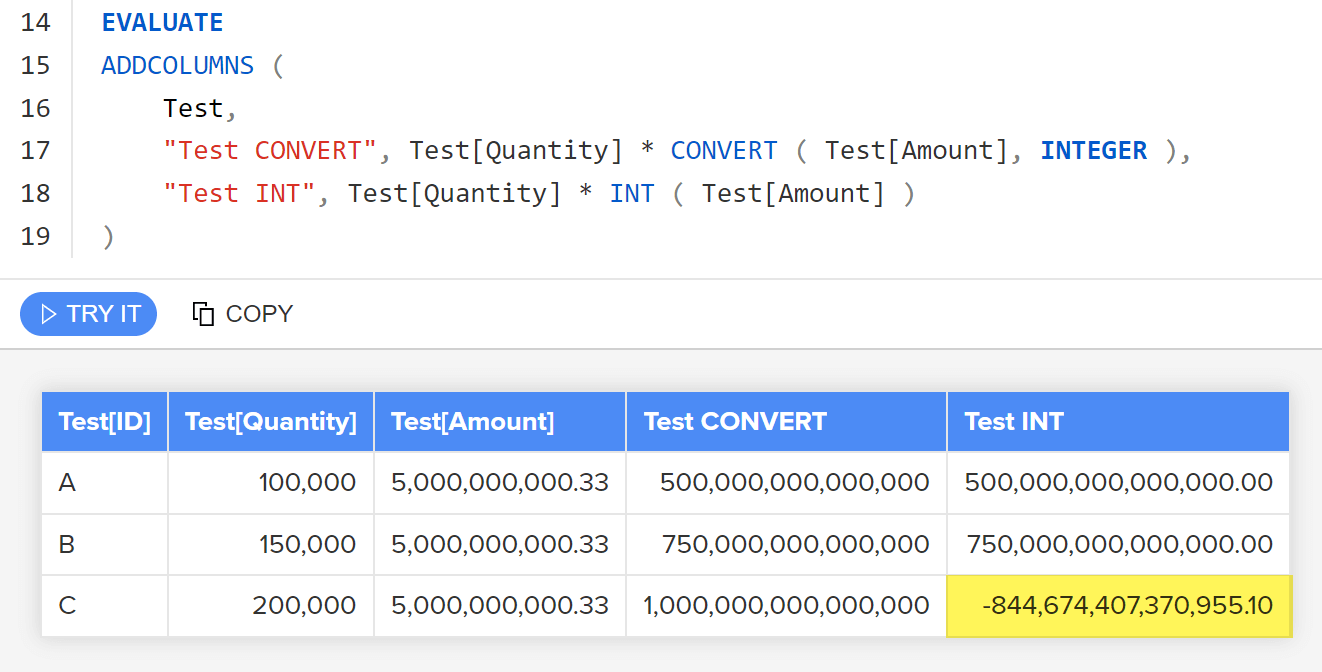Click the Test[ID] column header
Screen dimensions: 1322x672
(104, 421)
